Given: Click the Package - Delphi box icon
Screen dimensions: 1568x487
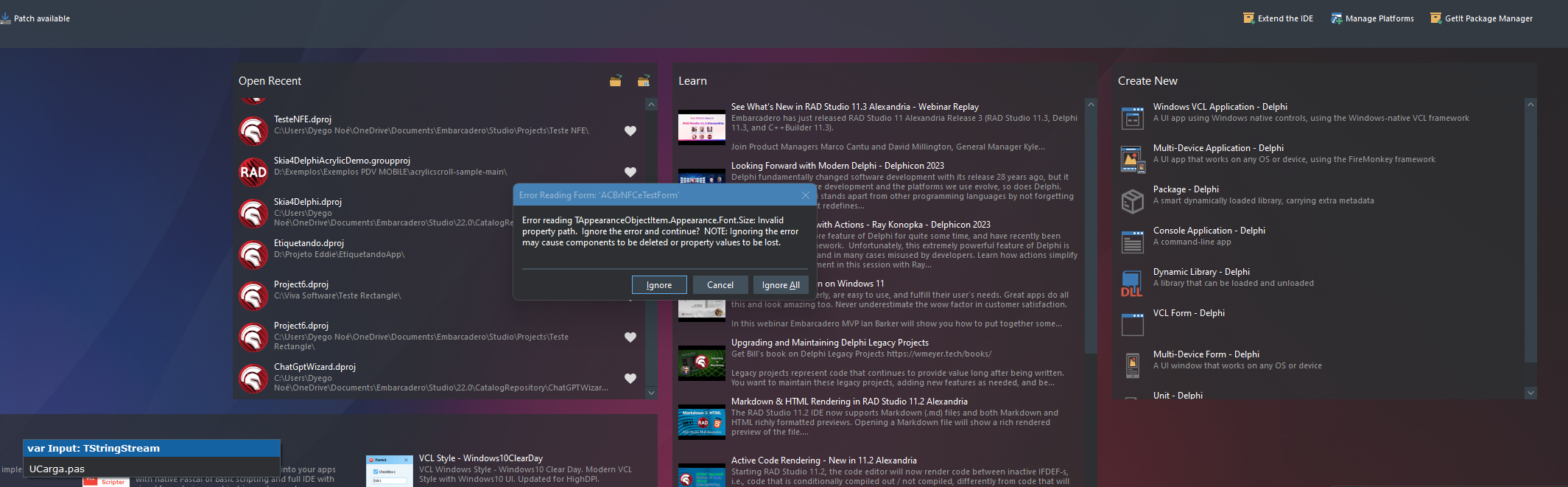Looking at the screenshot, I should (1132, 200).
